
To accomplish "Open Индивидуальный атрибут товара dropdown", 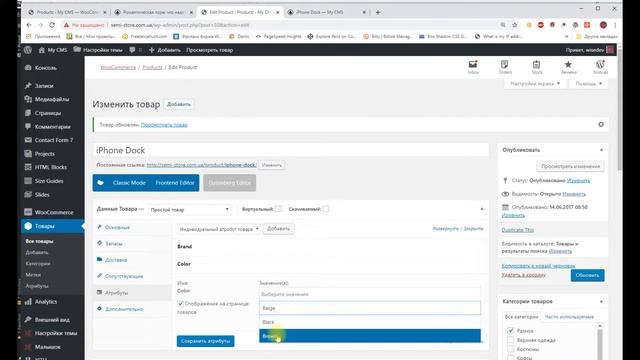I will [219, 229].
